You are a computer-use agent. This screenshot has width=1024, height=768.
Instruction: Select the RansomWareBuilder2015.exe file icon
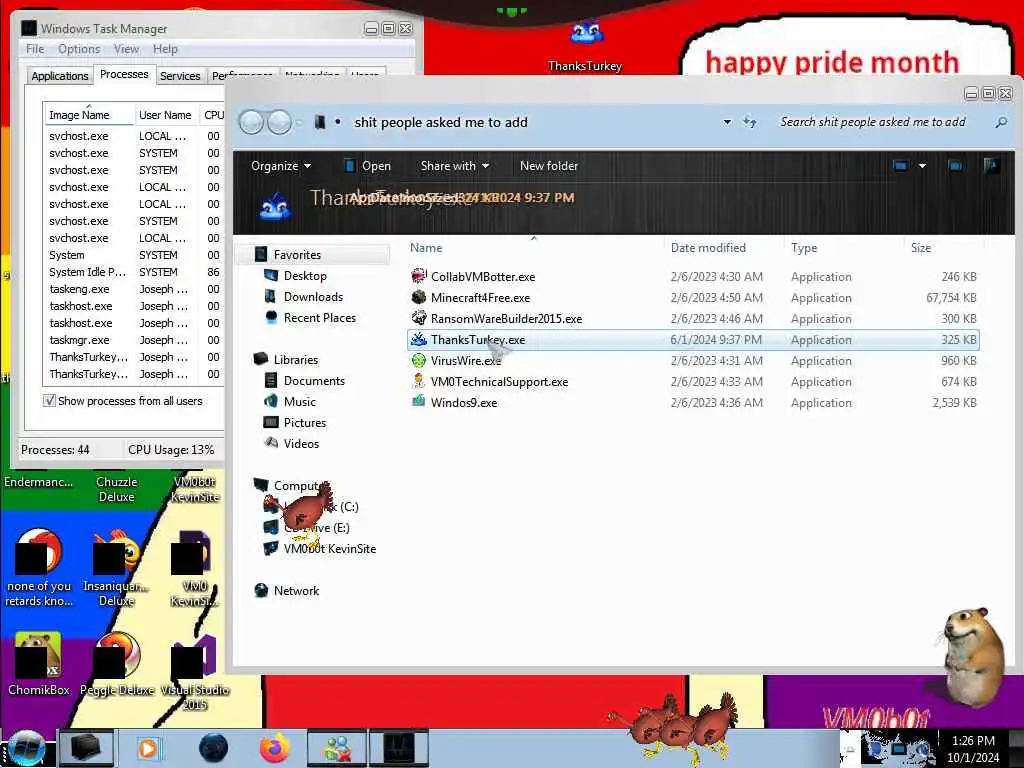[419, 318]
